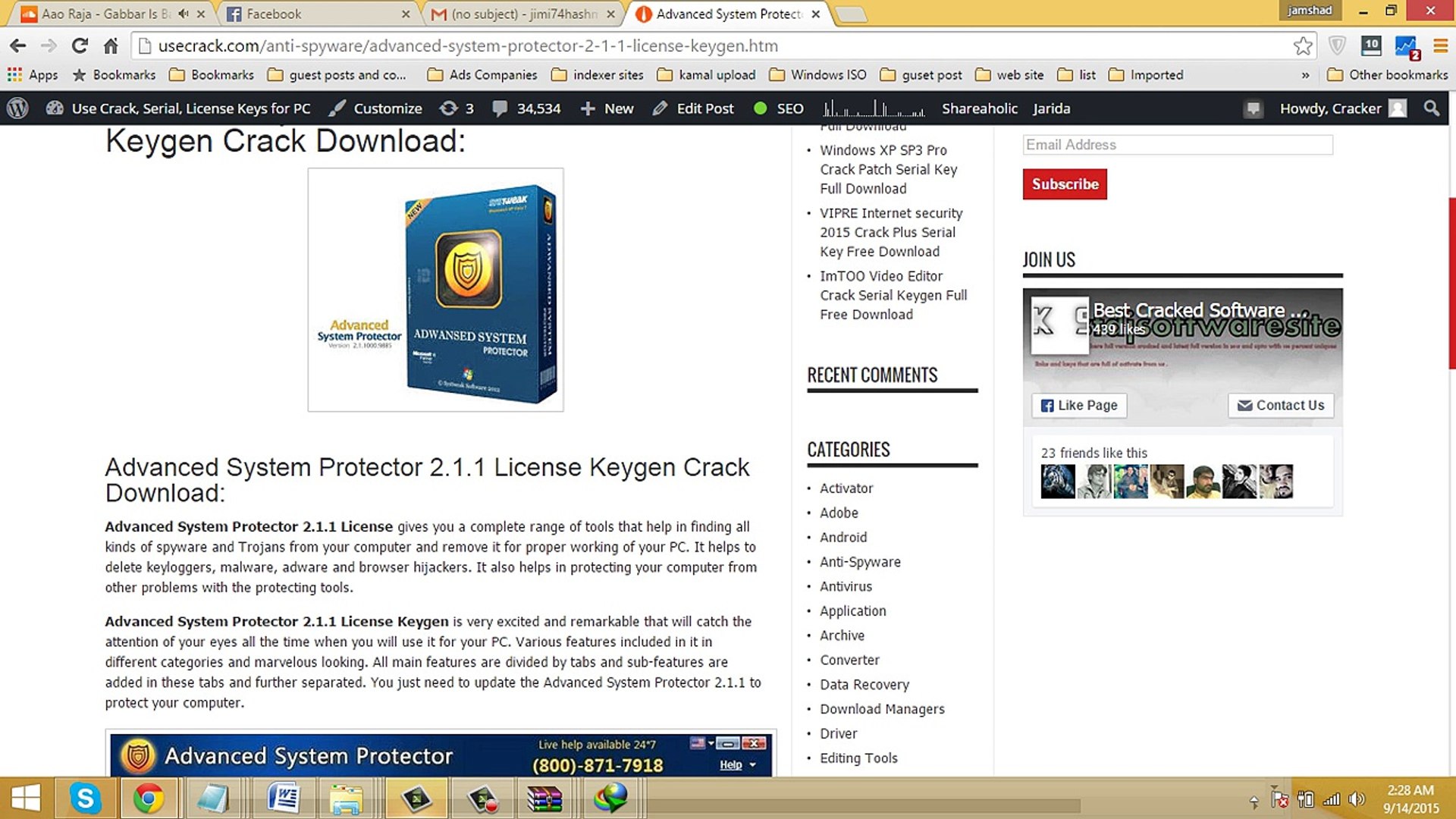Reload the current page

point(80,46)
